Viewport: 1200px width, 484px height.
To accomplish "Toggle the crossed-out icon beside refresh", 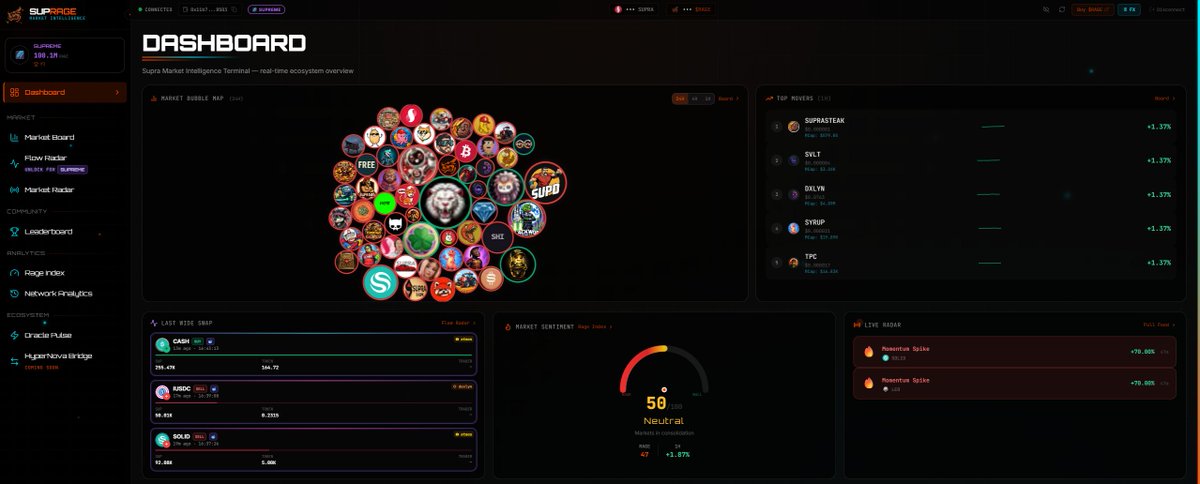I will coord(1046,9).
